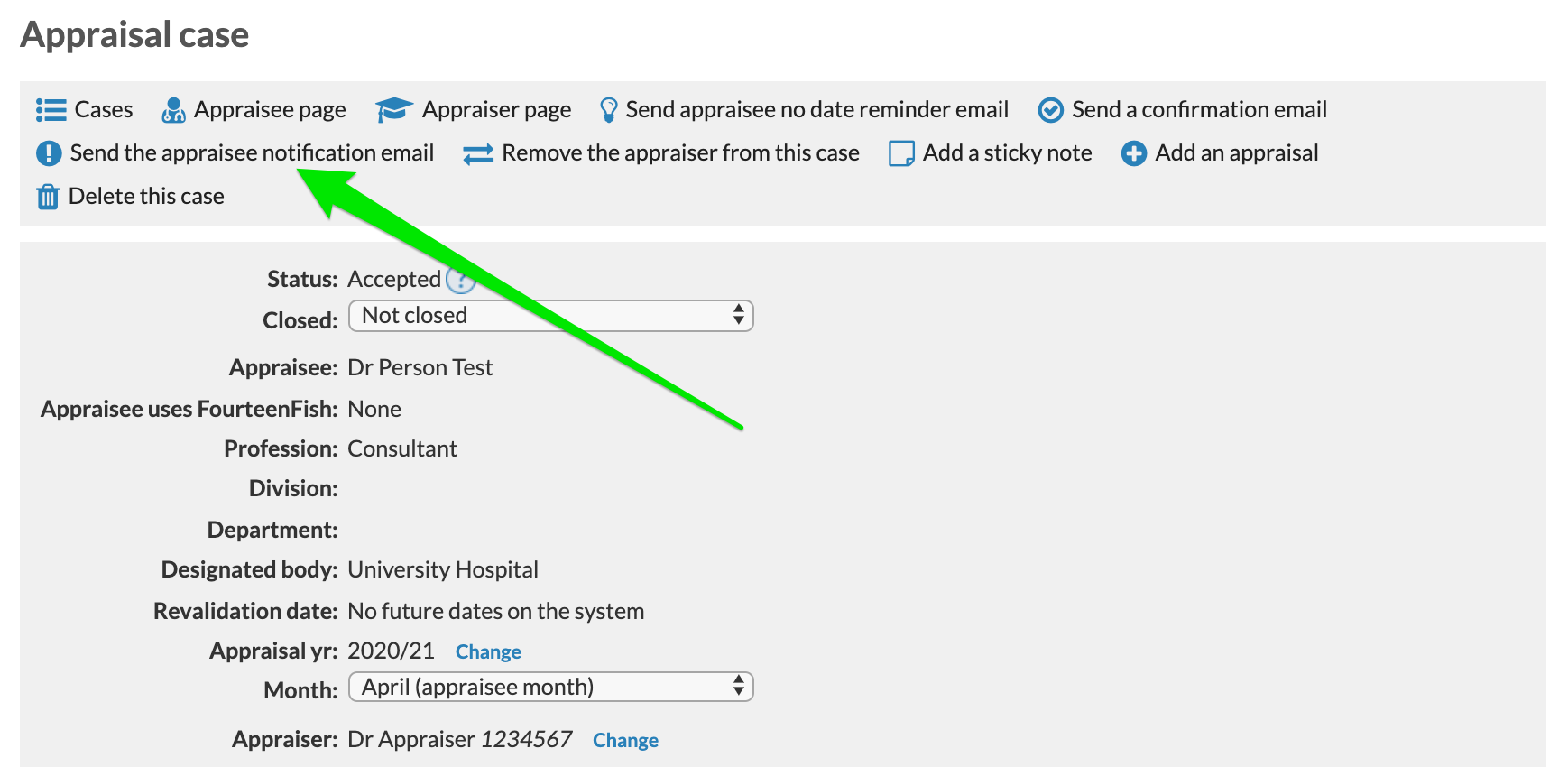Click the trash can delete icon
This screenshot has height=767, width=1568.
click(48, 197)
